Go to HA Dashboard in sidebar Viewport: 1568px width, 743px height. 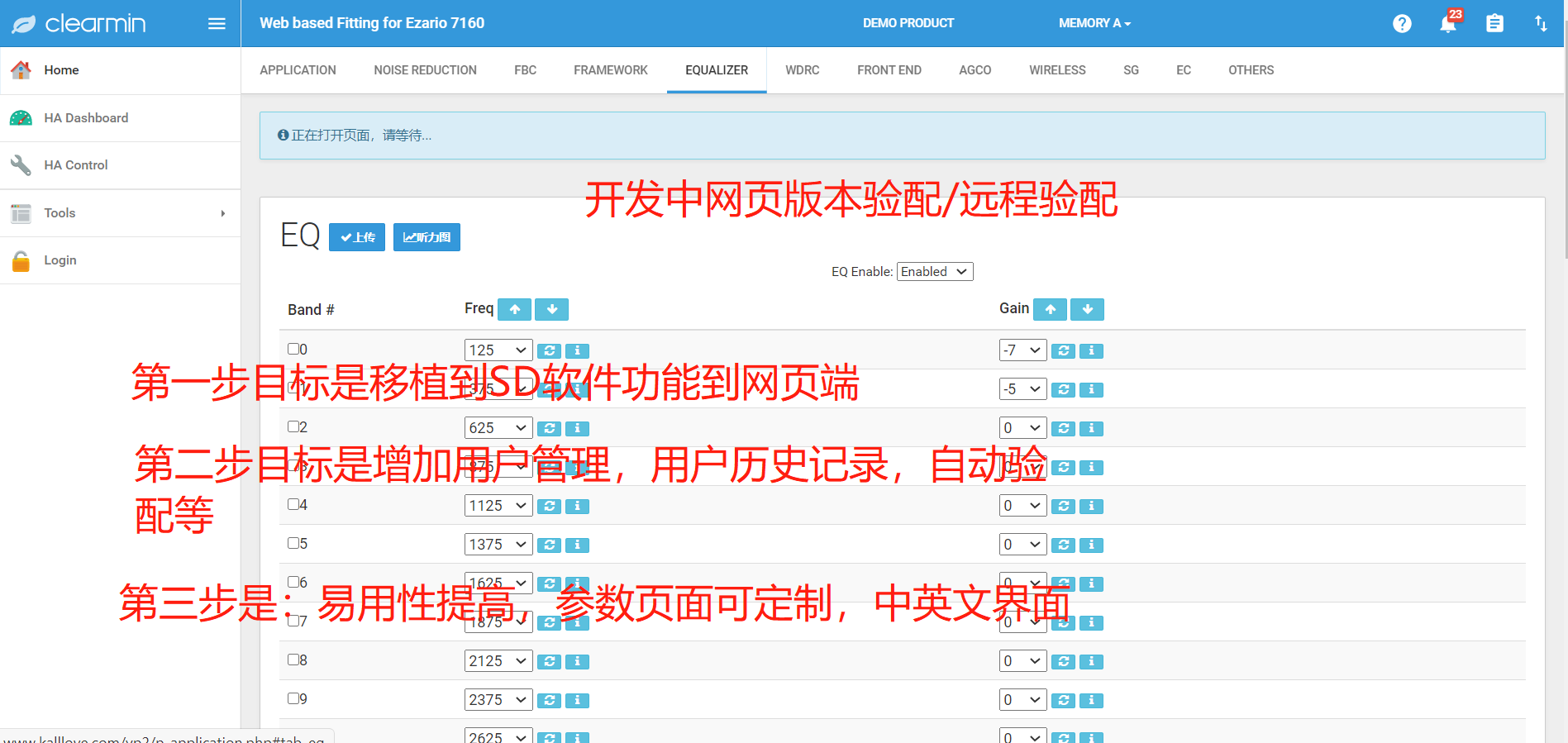click(x=86, y=118)
